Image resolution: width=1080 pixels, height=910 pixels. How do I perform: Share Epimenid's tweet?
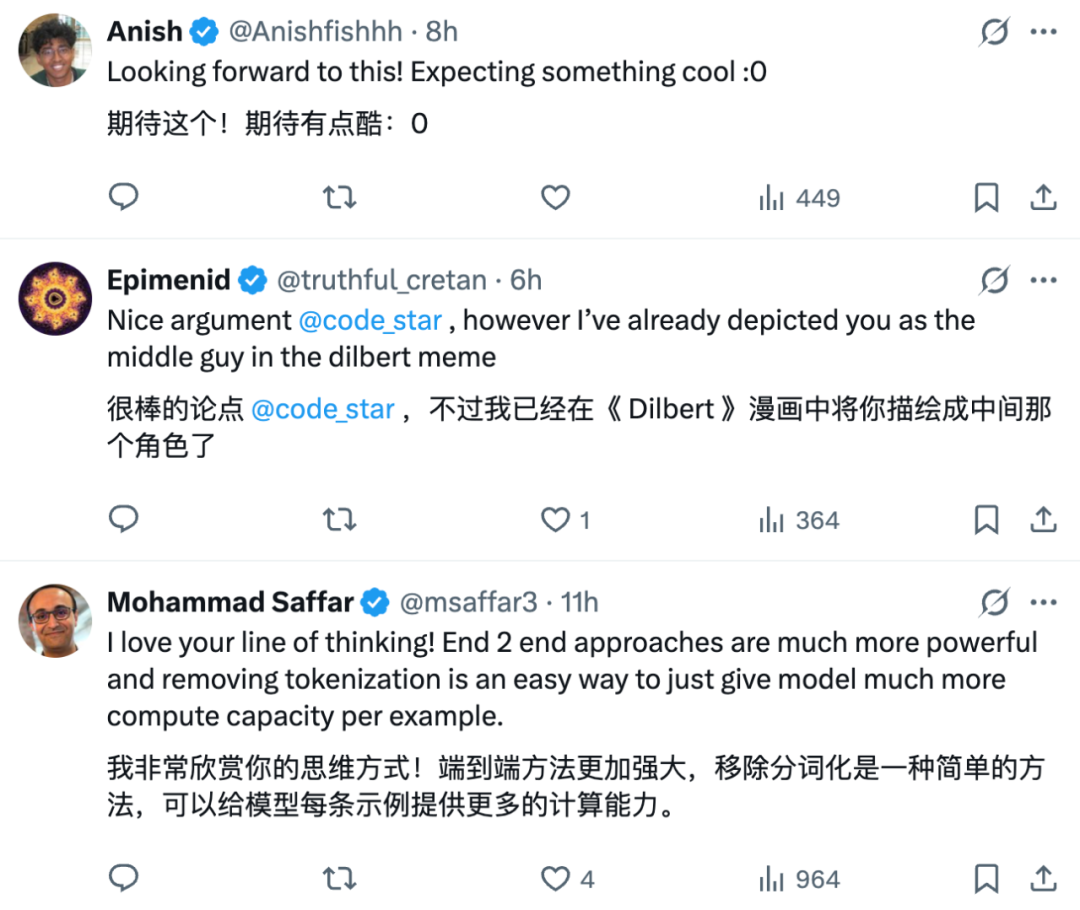pos(1043,520)
